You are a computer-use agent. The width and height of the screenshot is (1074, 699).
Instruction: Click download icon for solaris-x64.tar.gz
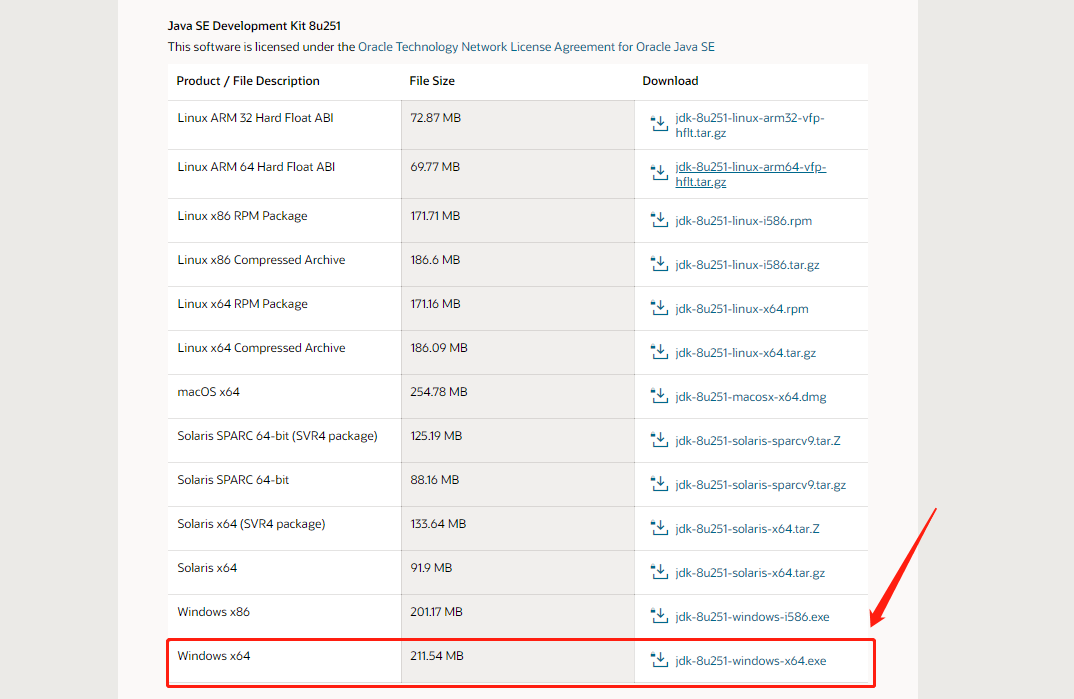pyautogui.click(x=659, y=572)
